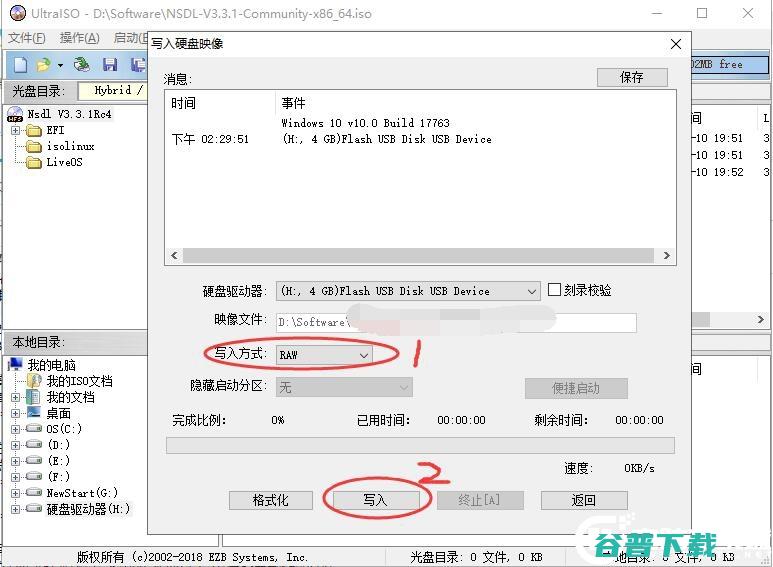Select 我的文档 in local tree
The height and width of the screenshot is (567, 773).
(70, 397)
